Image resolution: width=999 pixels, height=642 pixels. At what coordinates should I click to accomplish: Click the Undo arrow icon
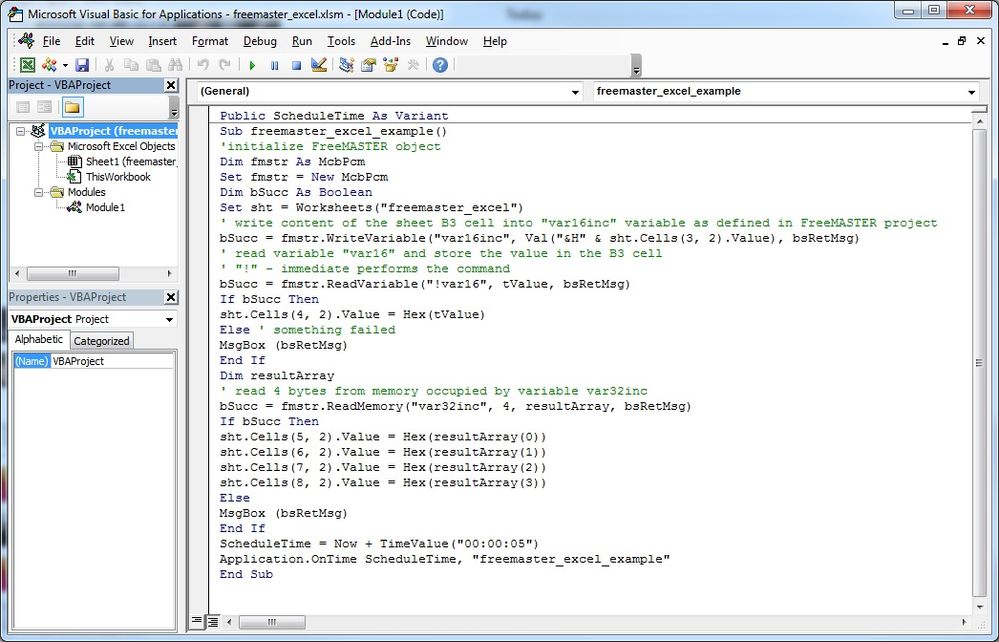point(203,65)
